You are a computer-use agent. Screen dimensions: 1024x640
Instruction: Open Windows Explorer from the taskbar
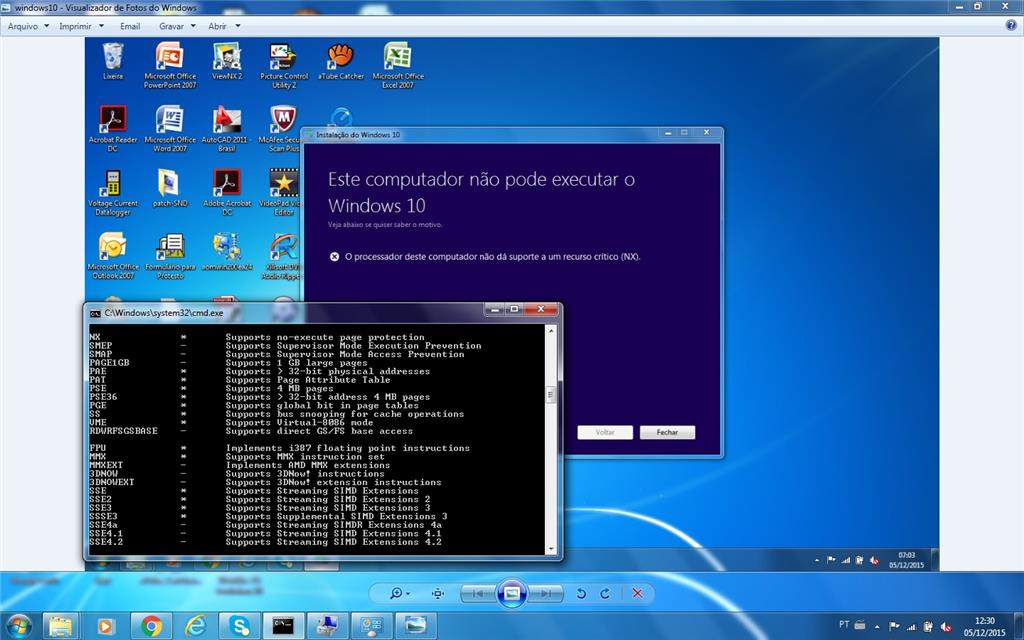[x=61, y=626]
